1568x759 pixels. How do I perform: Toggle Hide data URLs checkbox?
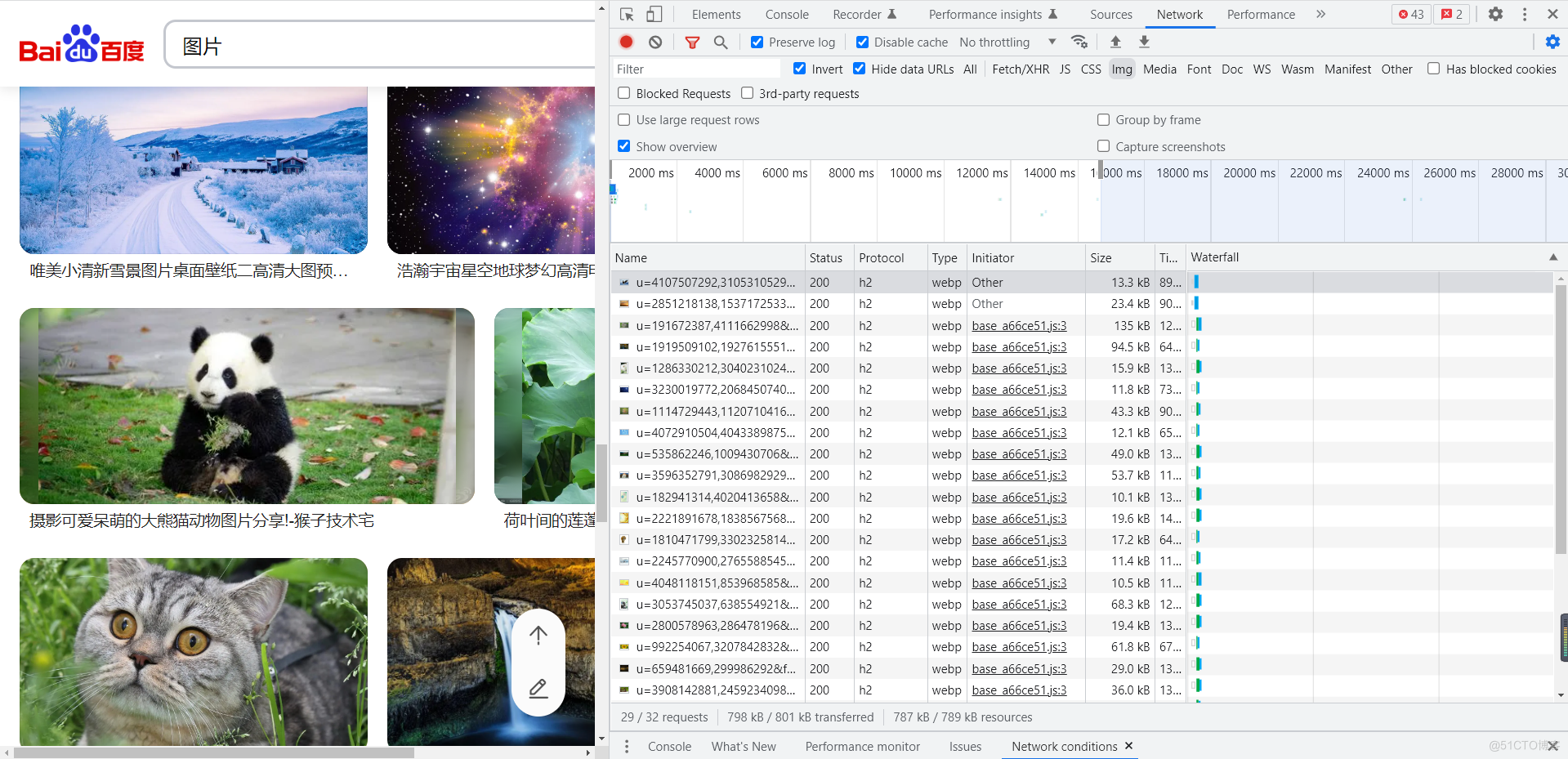859,69
